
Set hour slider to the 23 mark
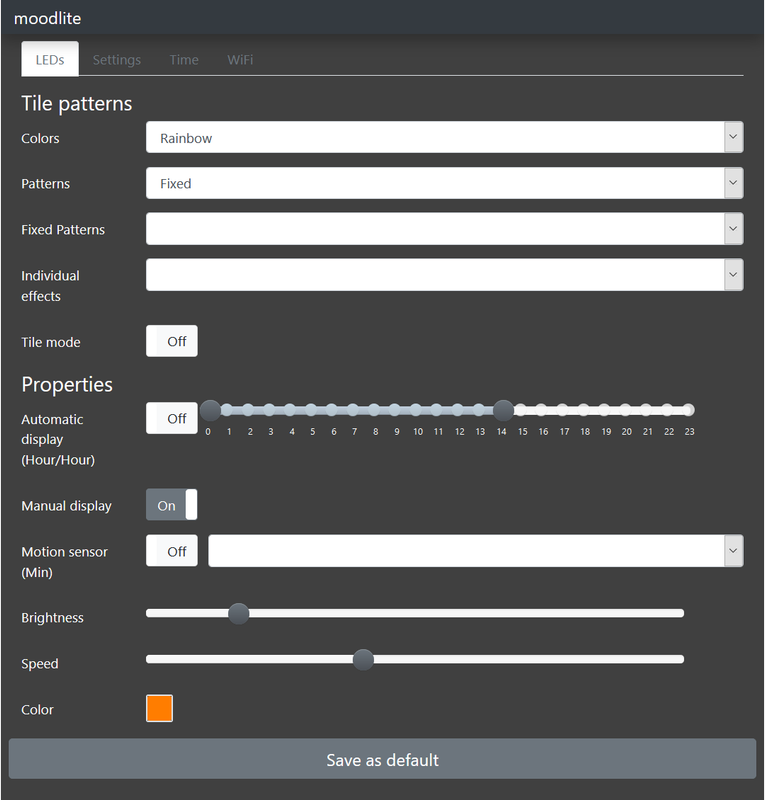pos(688,410)
